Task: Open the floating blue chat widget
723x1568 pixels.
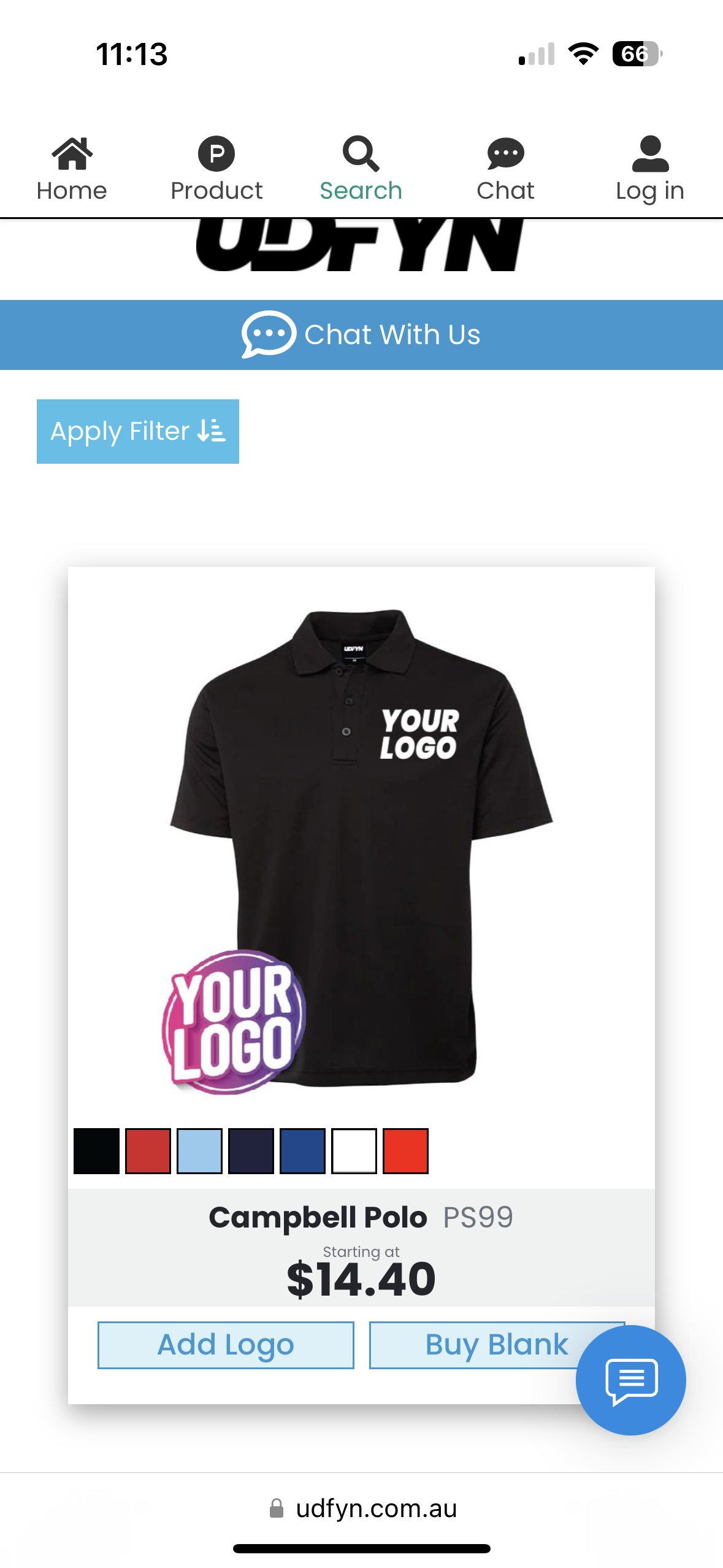Action: point(630,1380)
